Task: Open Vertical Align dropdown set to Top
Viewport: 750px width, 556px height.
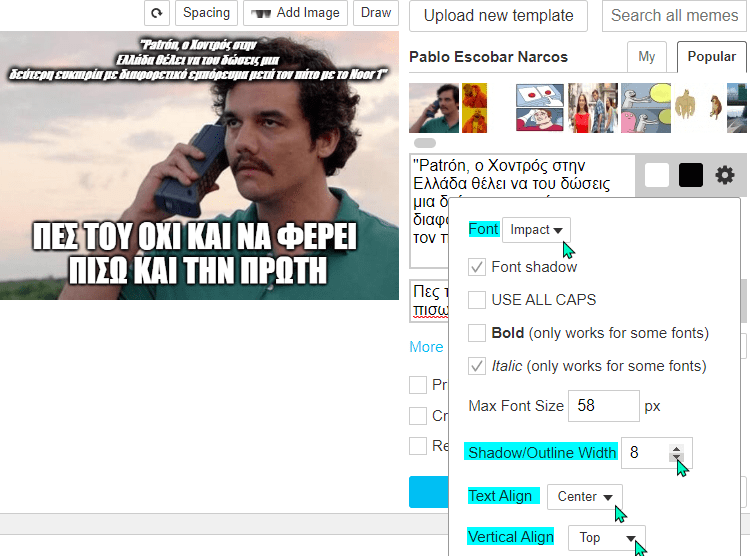Action: click(607, 538)
